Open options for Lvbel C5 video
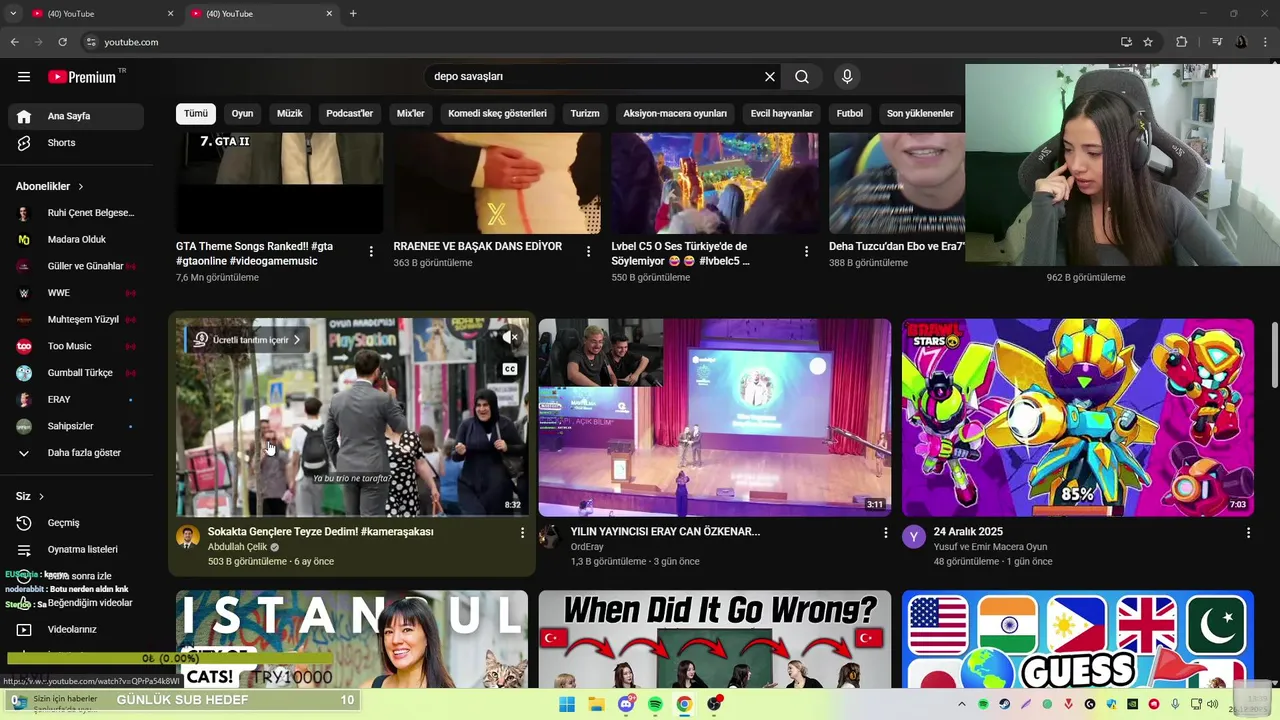Image resolution: width=1280 pixels, height=720 pixels. pyautogui.click(x=806, y=252)
